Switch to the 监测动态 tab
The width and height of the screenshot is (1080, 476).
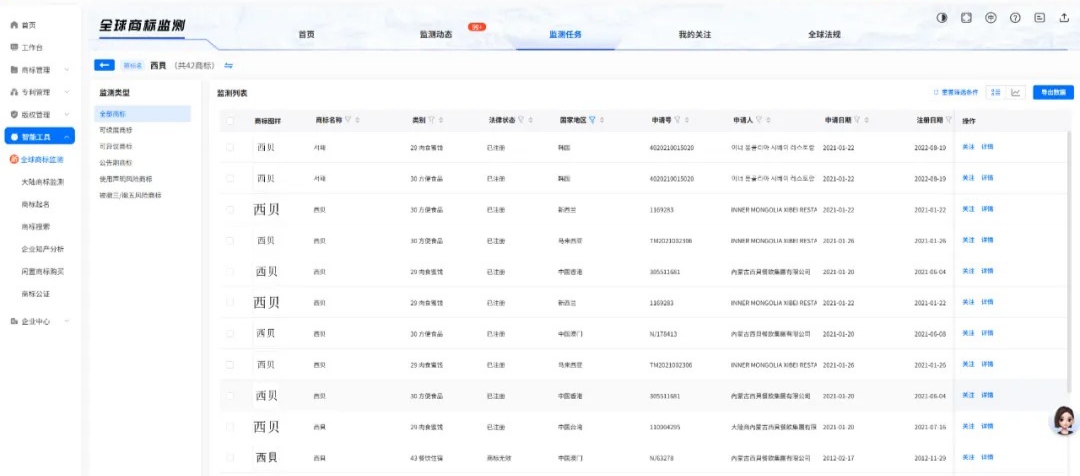(x=436, y=34)
